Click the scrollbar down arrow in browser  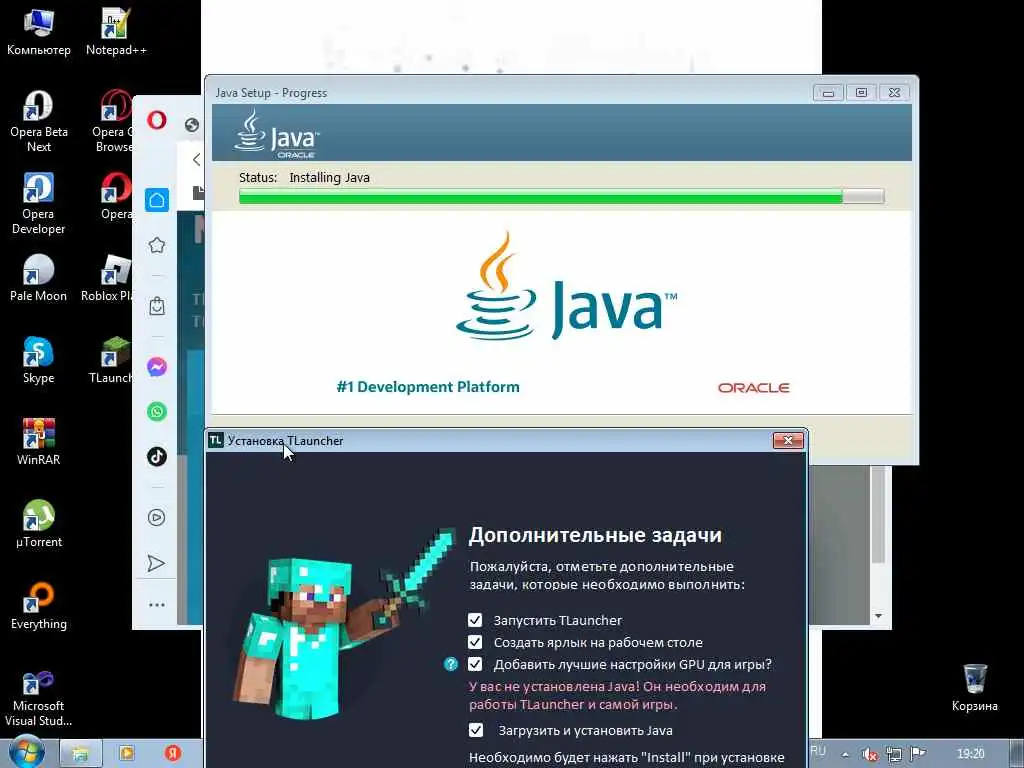[x=878, y=616]
